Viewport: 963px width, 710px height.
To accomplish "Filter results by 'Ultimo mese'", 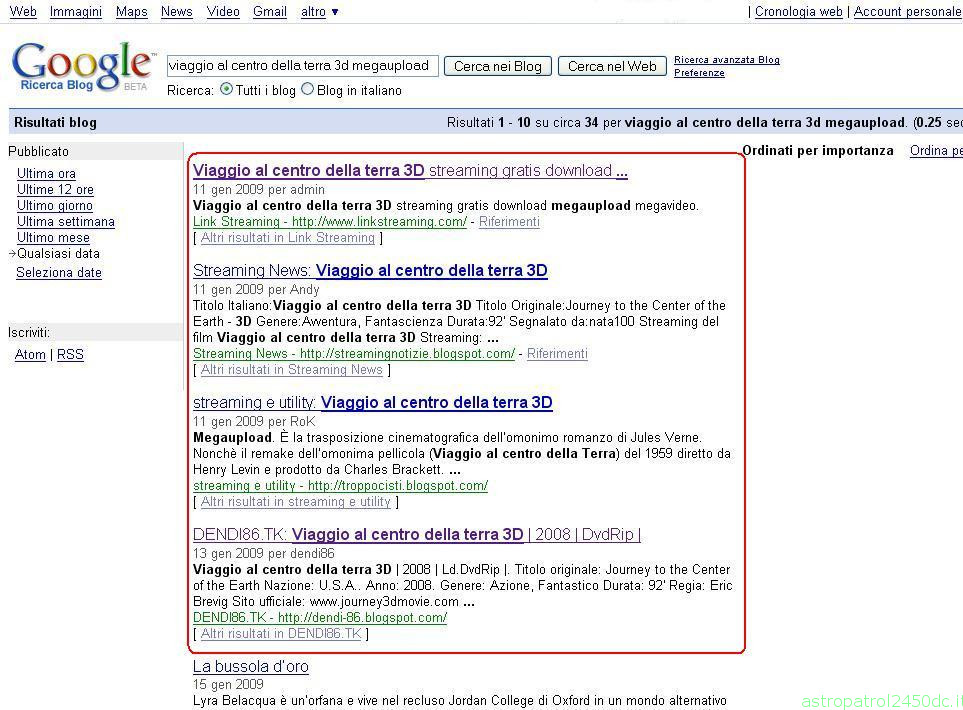I will coord(53,238).
